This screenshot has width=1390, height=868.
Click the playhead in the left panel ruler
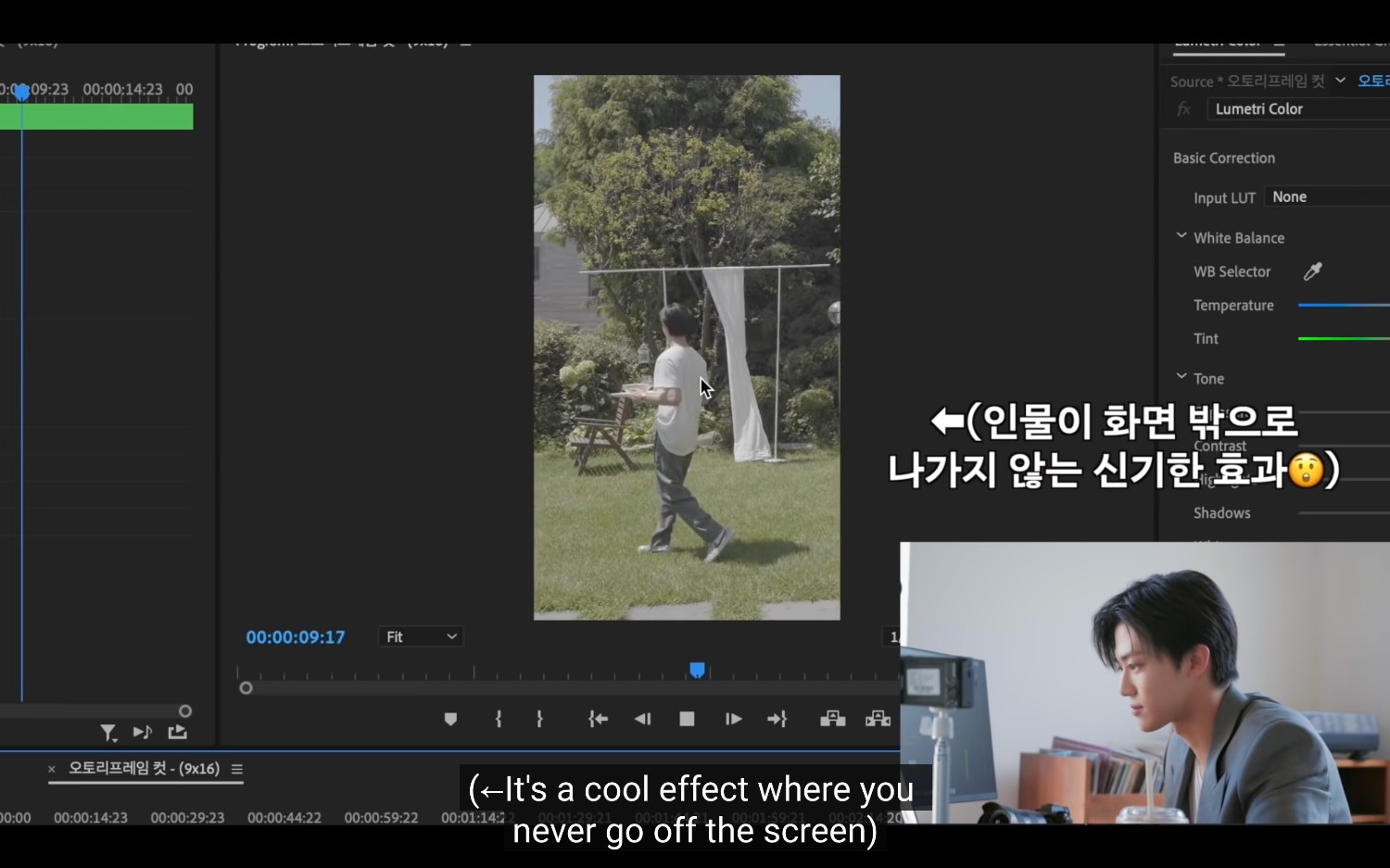(x=21, y=91)
